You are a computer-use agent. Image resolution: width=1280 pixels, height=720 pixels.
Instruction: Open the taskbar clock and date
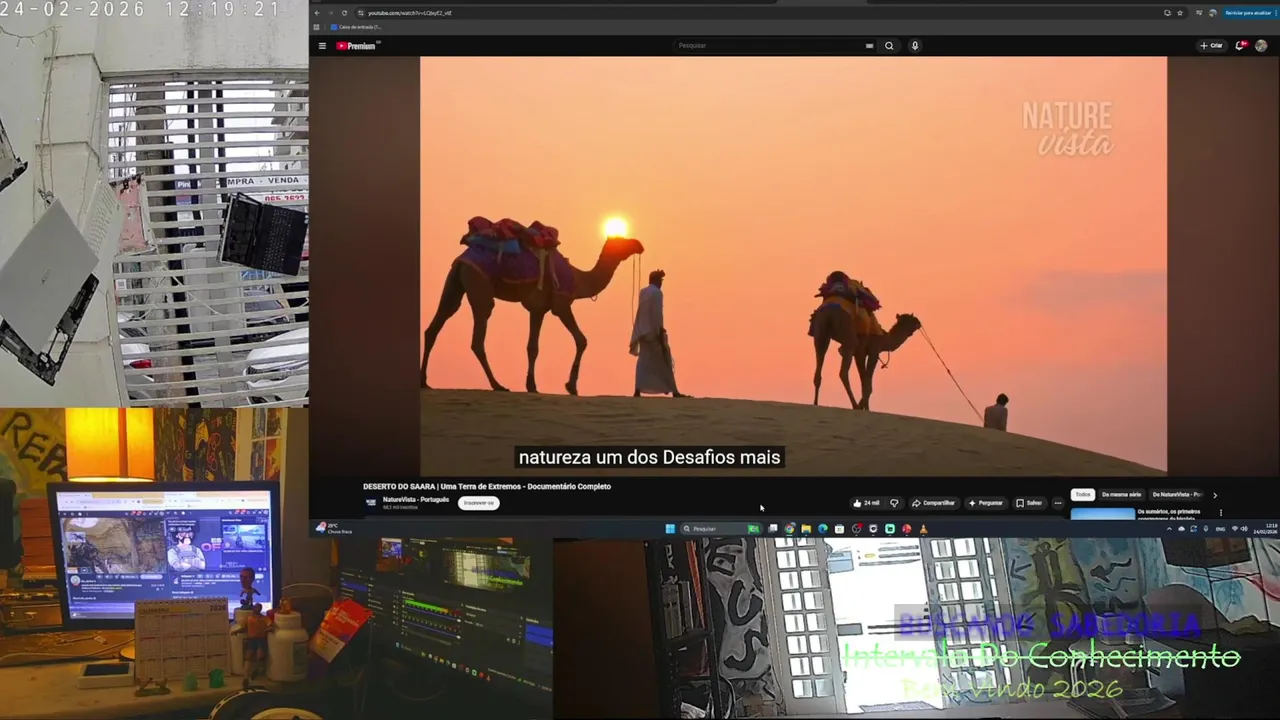[1266, 529]
